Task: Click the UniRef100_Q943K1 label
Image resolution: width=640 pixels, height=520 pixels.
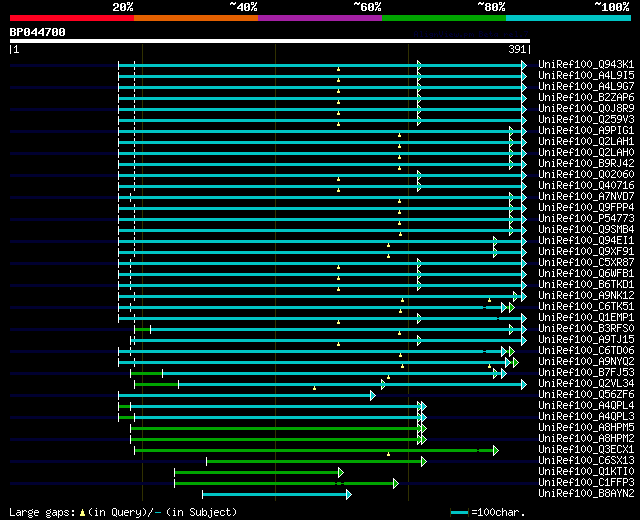Action: click(586, 64)
